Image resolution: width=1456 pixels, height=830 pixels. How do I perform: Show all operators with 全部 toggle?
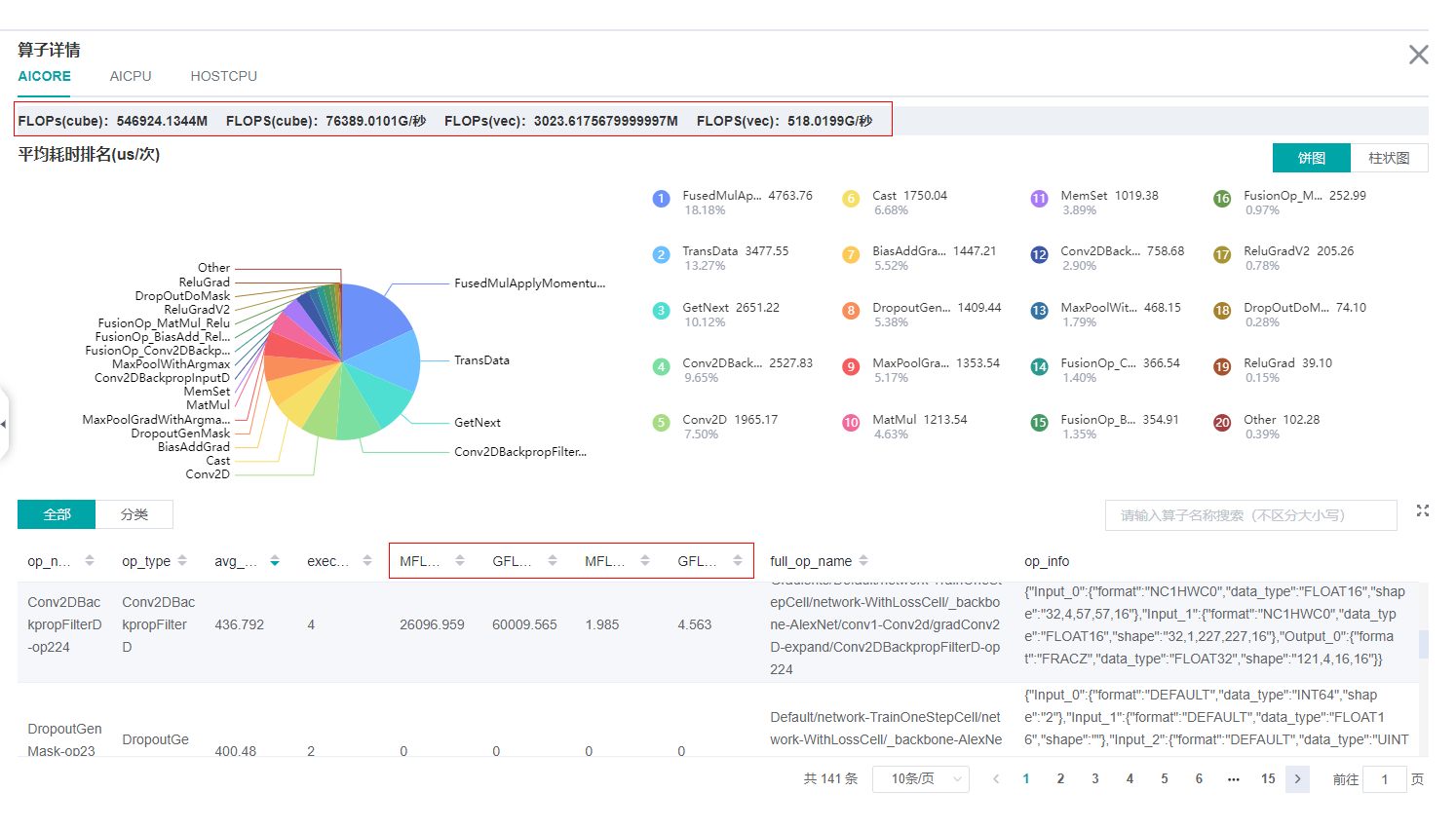click(x=57, y=514)
